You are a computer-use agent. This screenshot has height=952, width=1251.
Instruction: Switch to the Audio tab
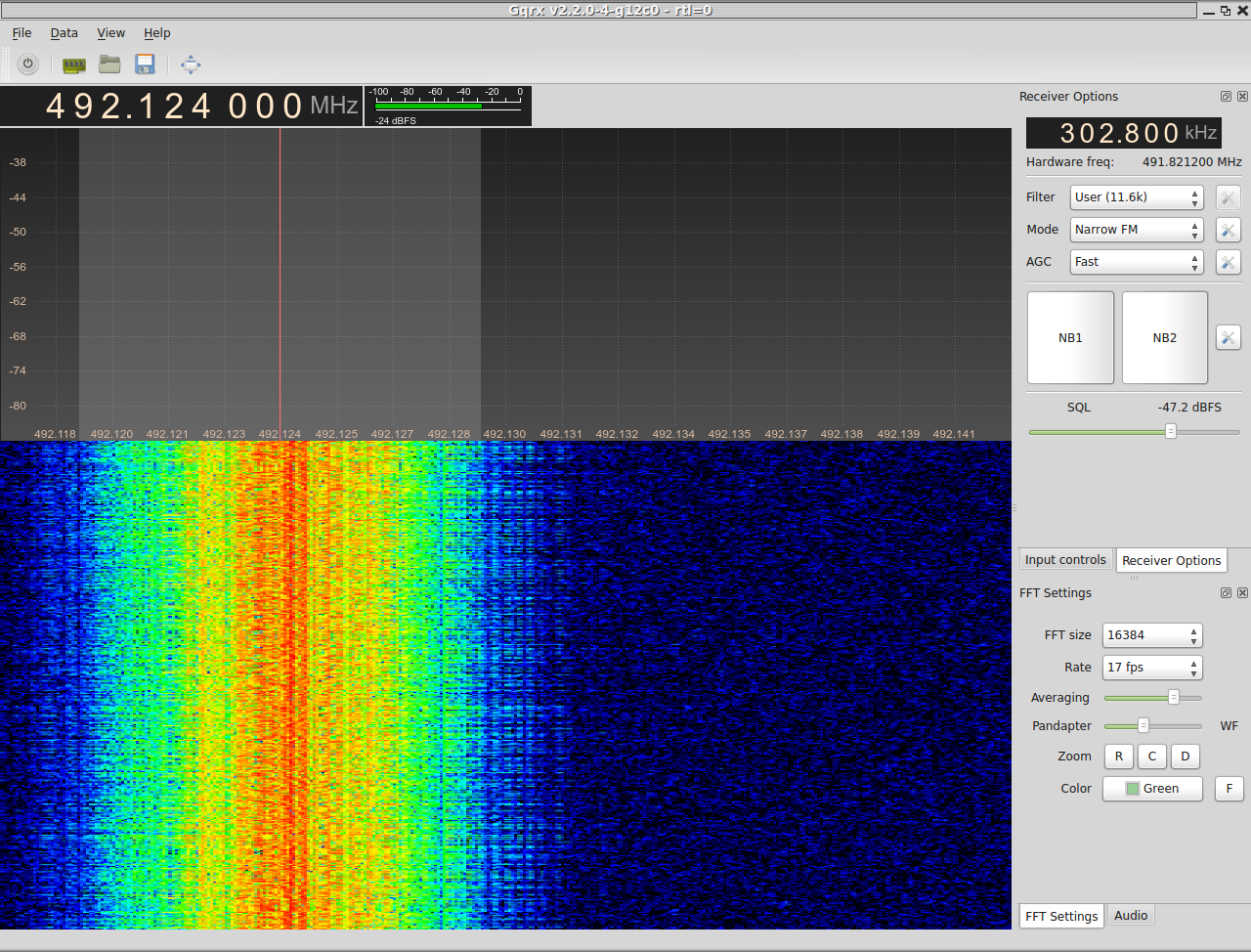pyautogui.click(x=1131, y=916)
